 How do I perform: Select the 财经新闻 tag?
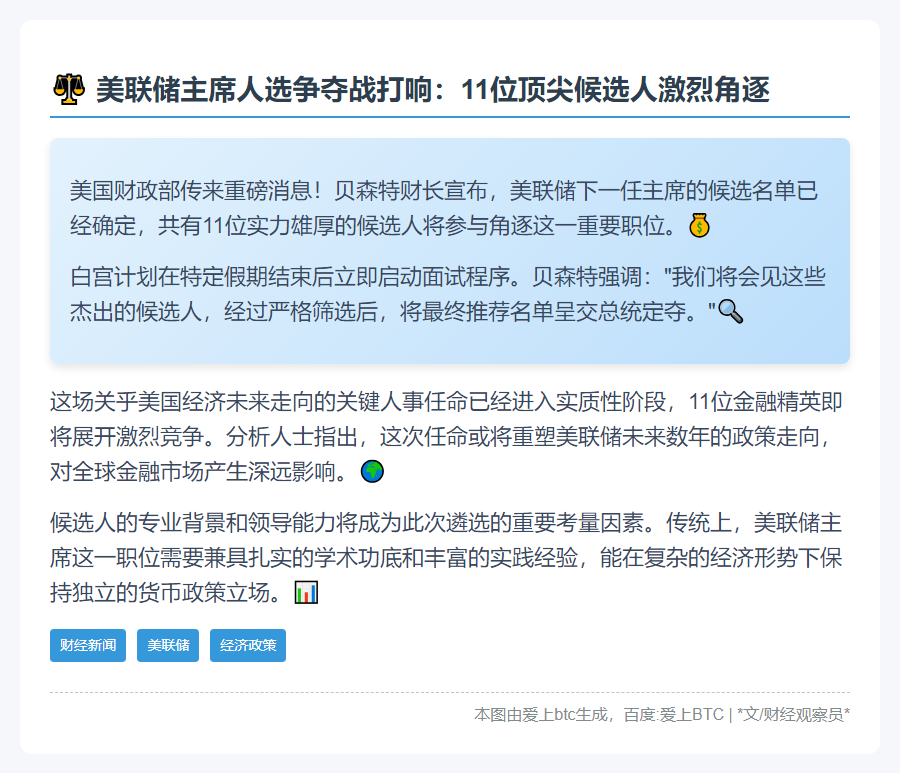[x=88, y=645]
